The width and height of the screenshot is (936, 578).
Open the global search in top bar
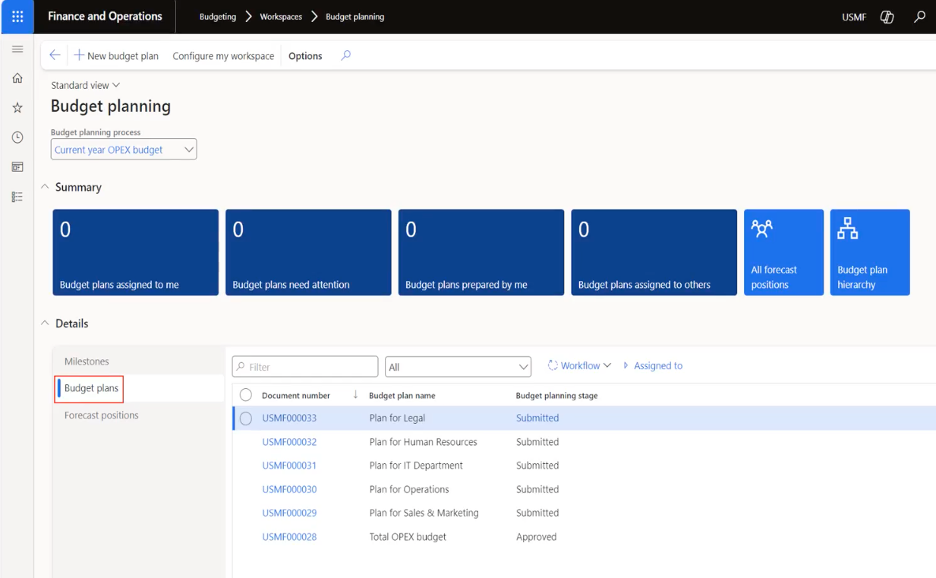tap(919, 17)
